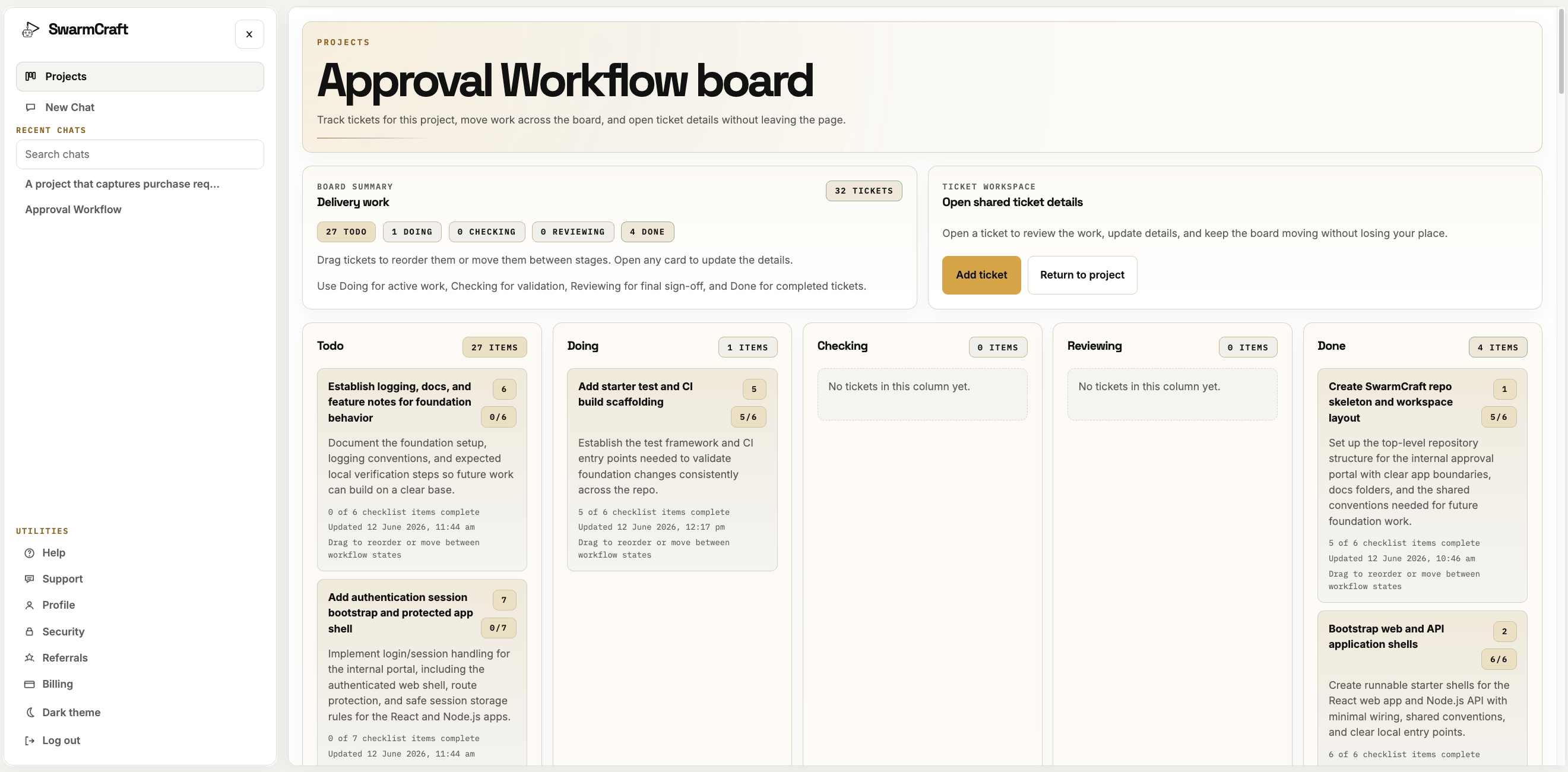This screenshot has width=1568, height=772.
Task: Click the 'Approval Workflow board' heading
Action: pos(565,80)
